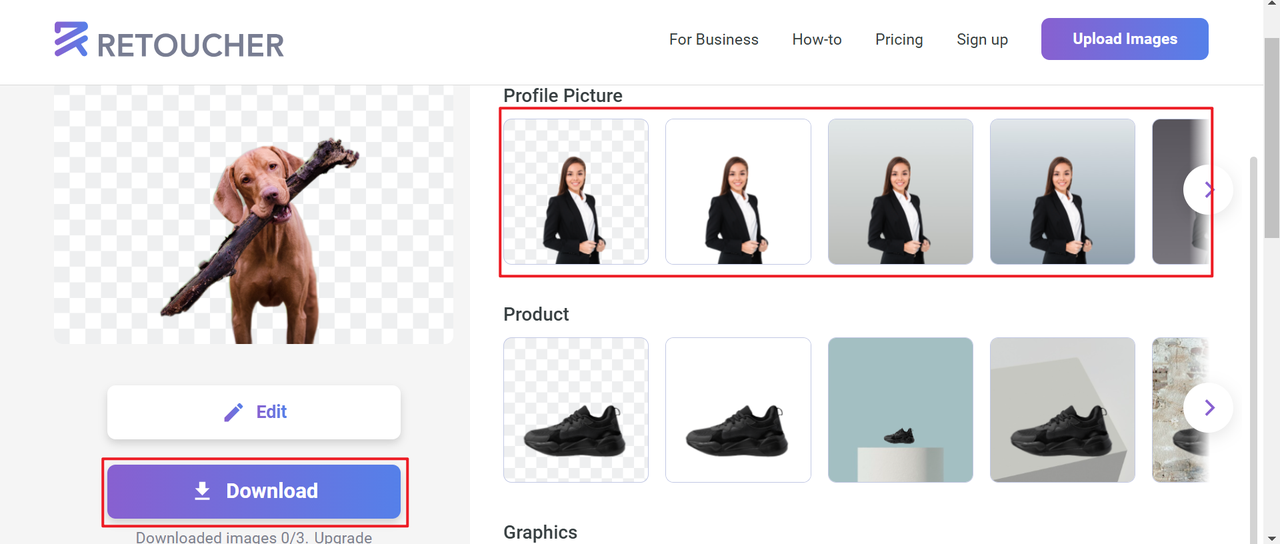Open the How-to page
Screen dimensions: 1280x544
coord(817,39)
